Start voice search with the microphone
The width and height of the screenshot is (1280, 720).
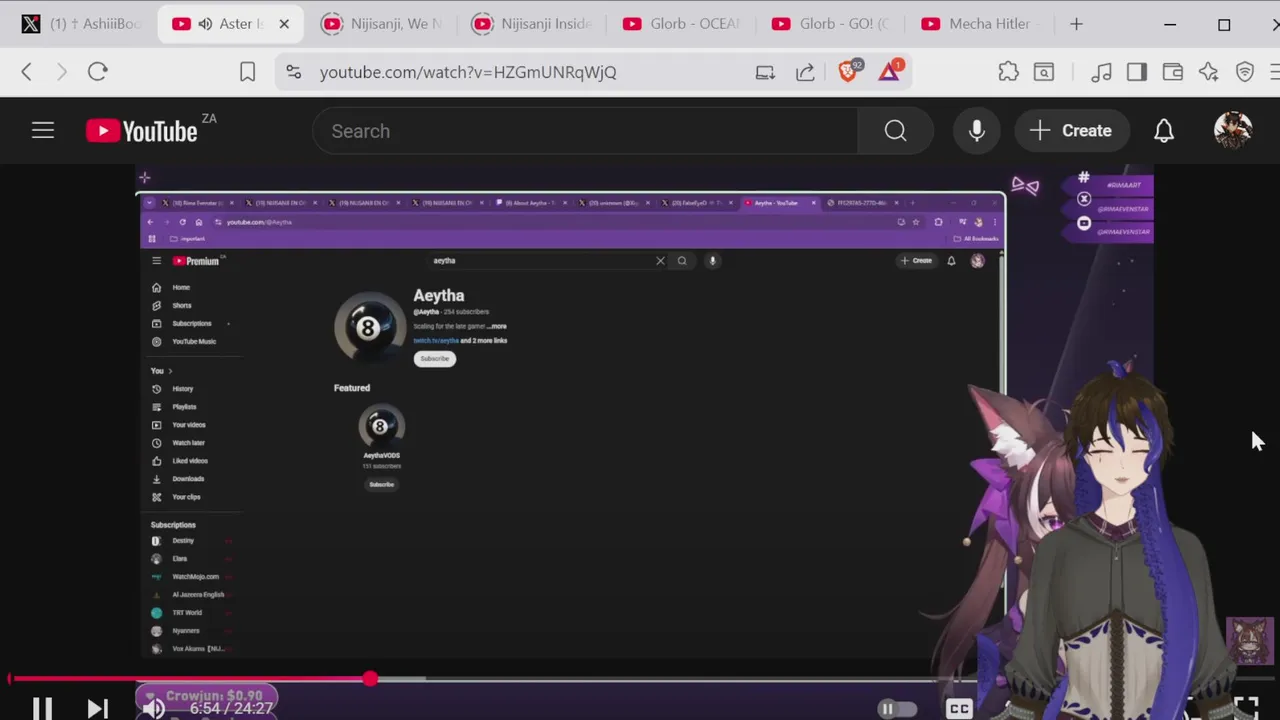coord(977,131)
